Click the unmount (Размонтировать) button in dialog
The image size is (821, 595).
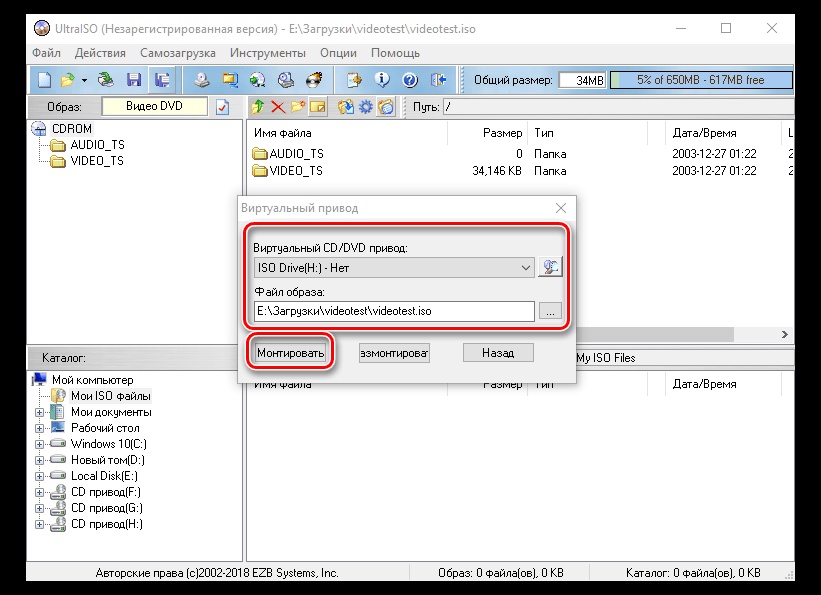pos(394,353)
